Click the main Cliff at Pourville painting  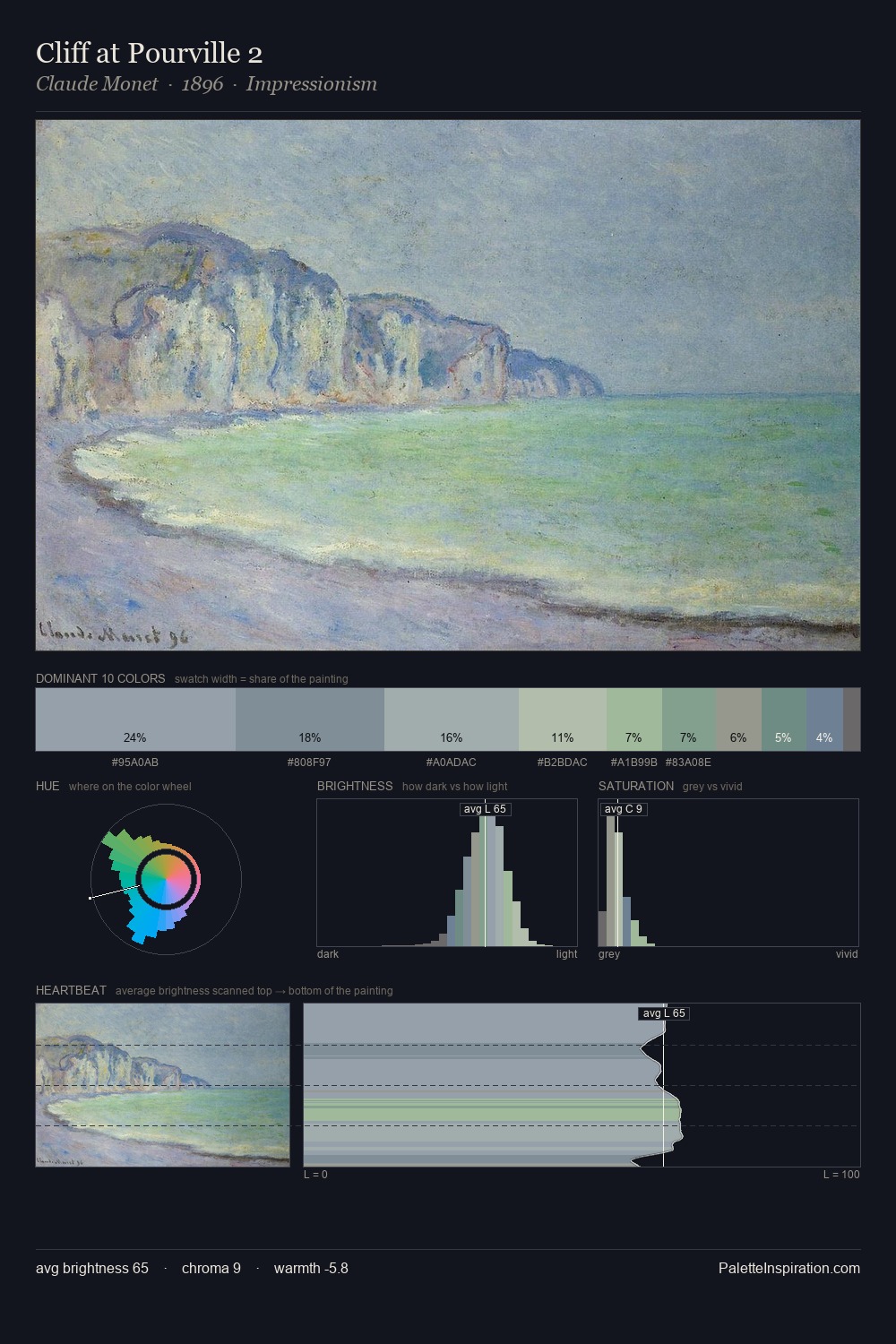point(448,385)
